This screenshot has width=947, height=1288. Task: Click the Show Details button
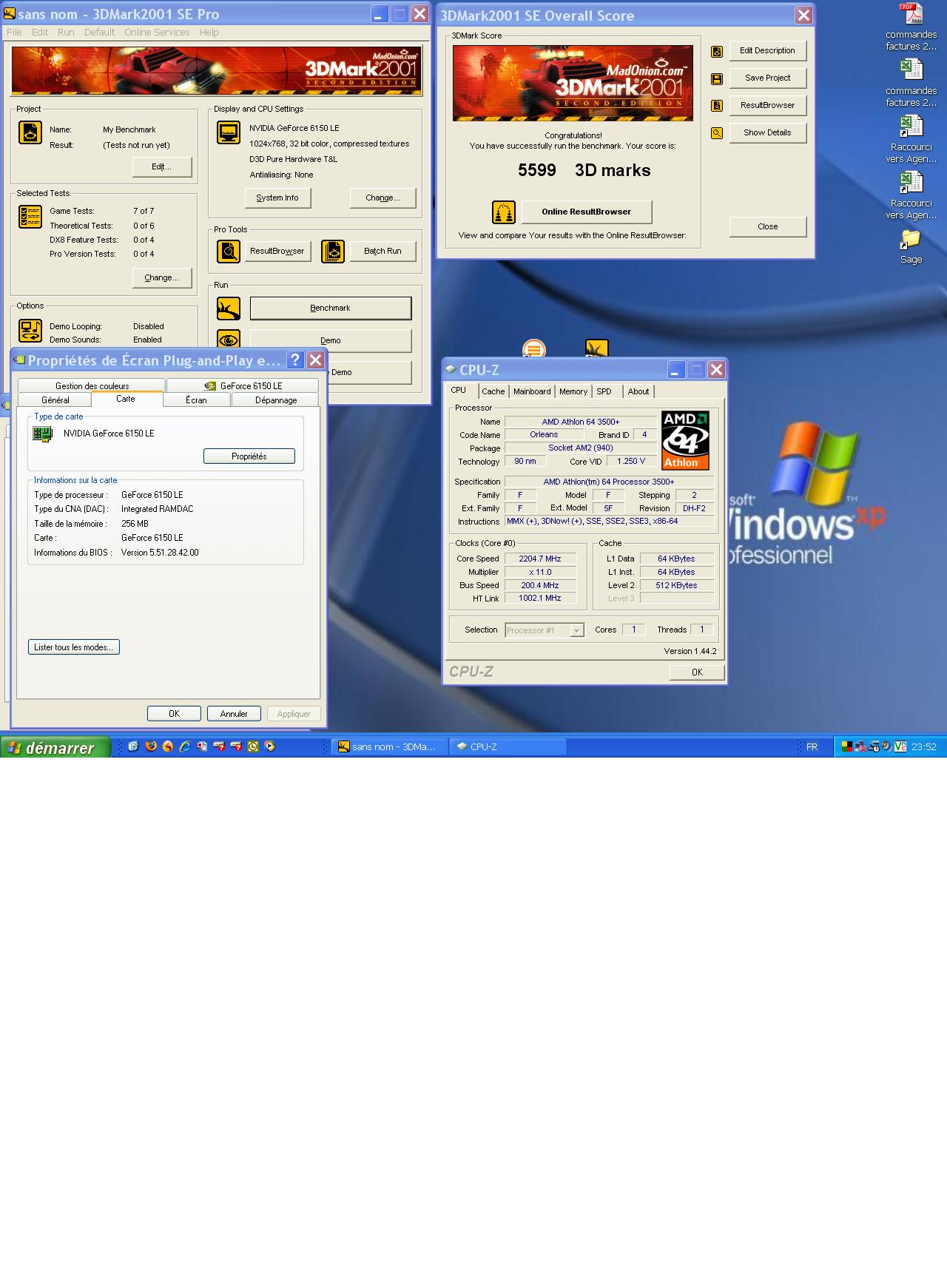coord(767,132)
